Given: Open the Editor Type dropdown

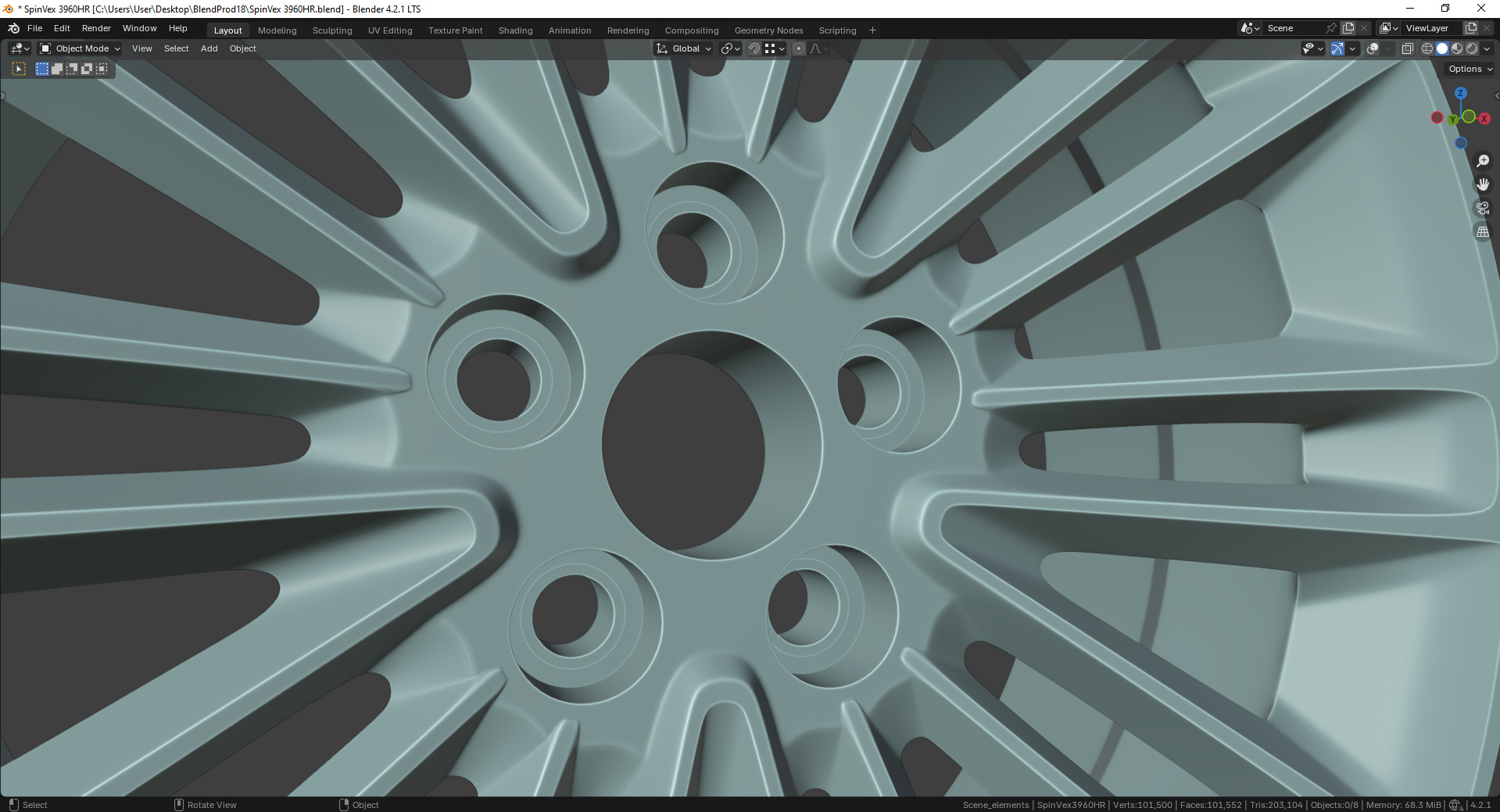Looking at the screenshot, I should 20,48.
